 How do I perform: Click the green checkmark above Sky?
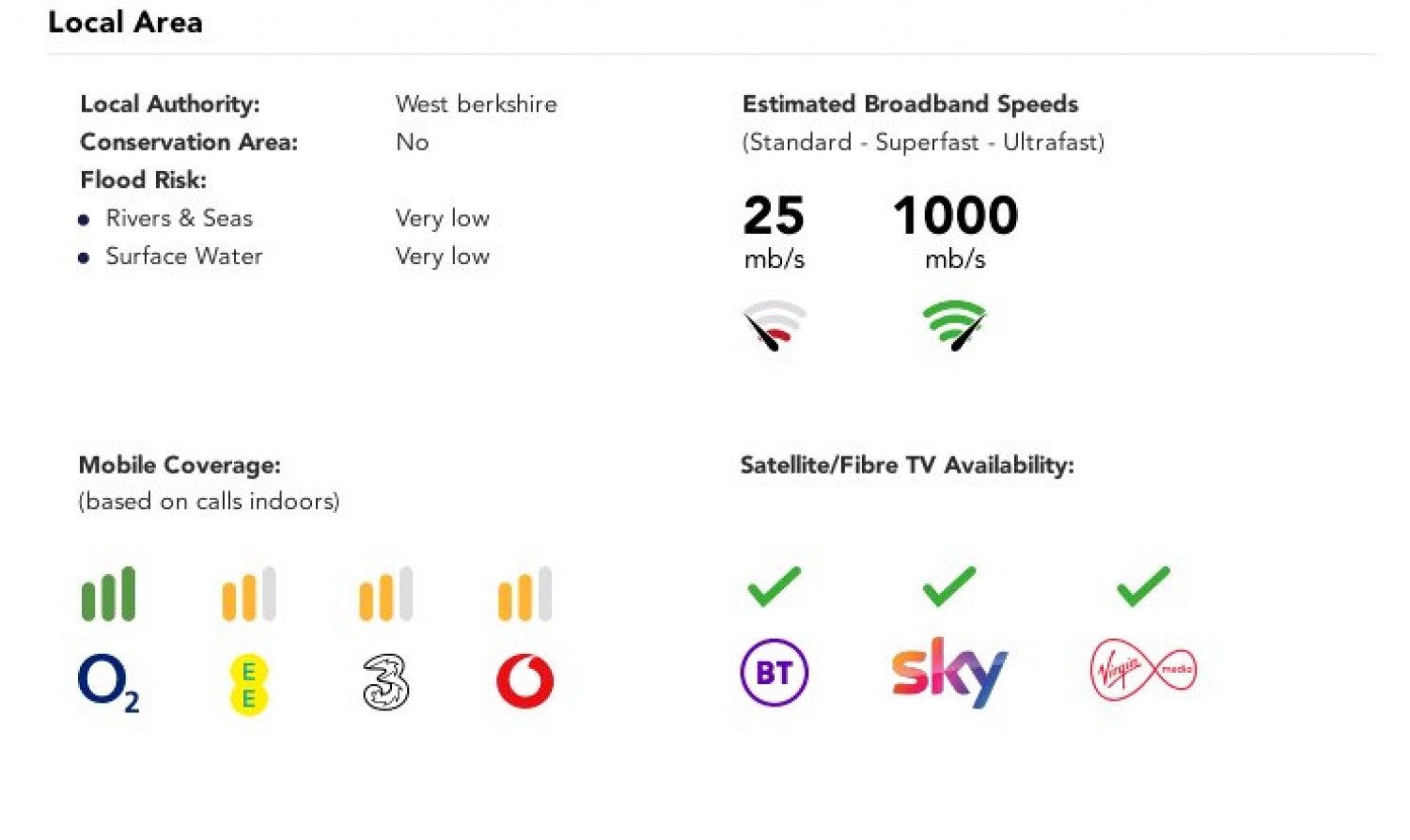[949, 586]
